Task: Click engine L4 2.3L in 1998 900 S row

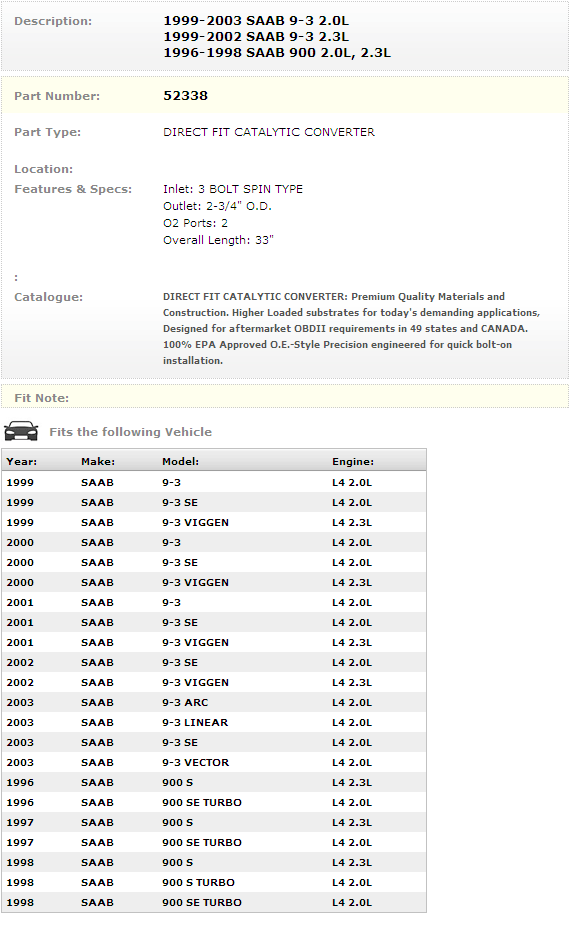Action: [x=352, y=863]
